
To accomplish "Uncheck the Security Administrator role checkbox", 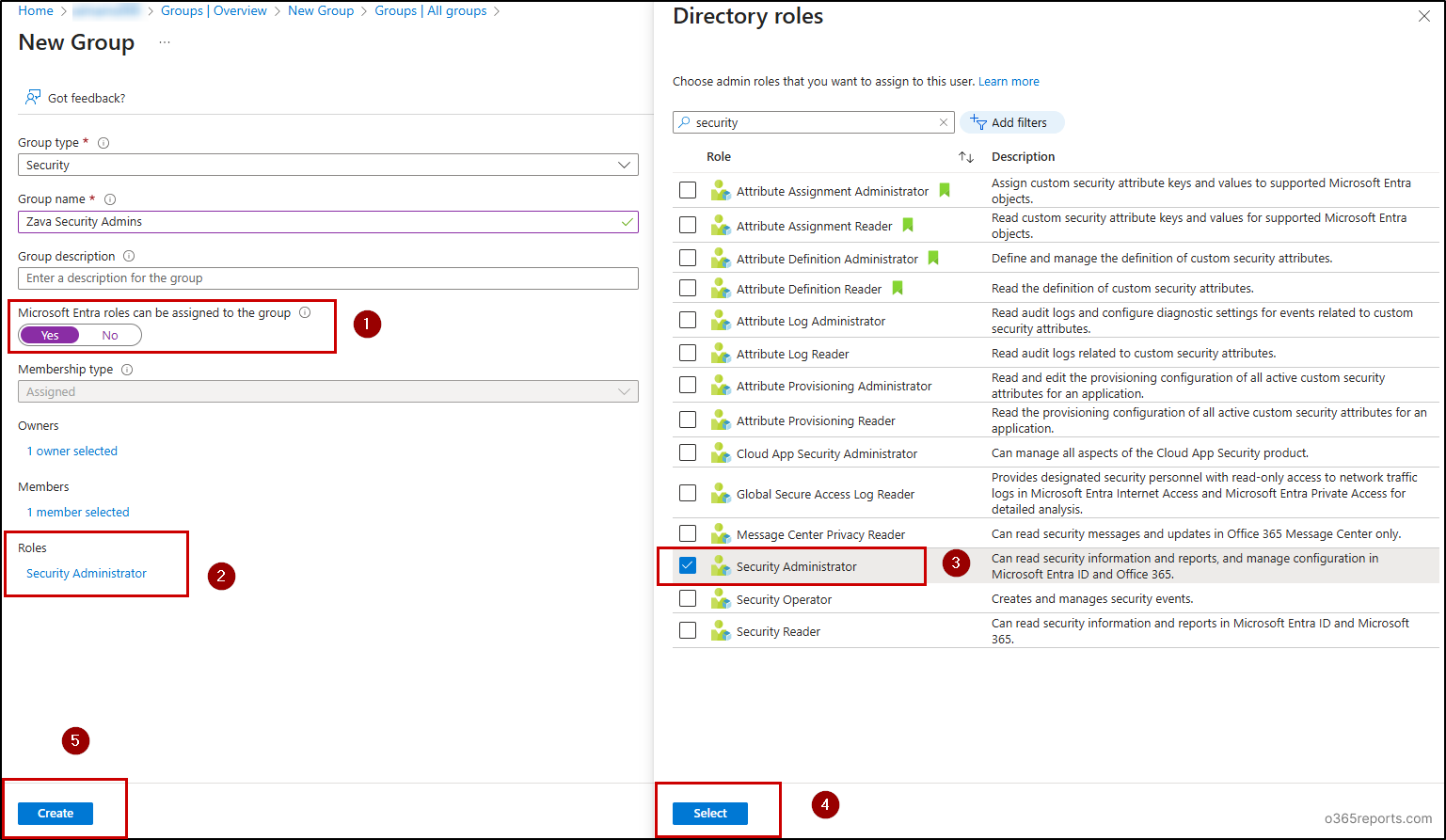I will pyautogui.click(x=688, y=565).
